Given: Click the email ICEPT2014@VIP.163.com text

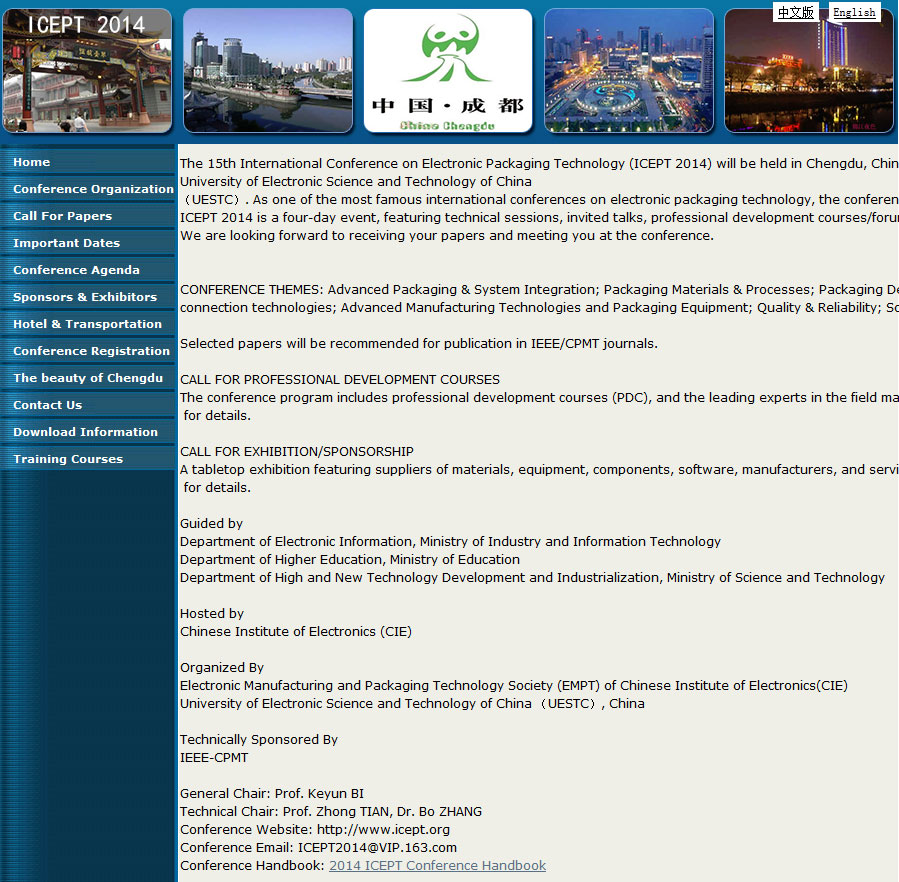Looking at the screenshot, I should 377,848.
